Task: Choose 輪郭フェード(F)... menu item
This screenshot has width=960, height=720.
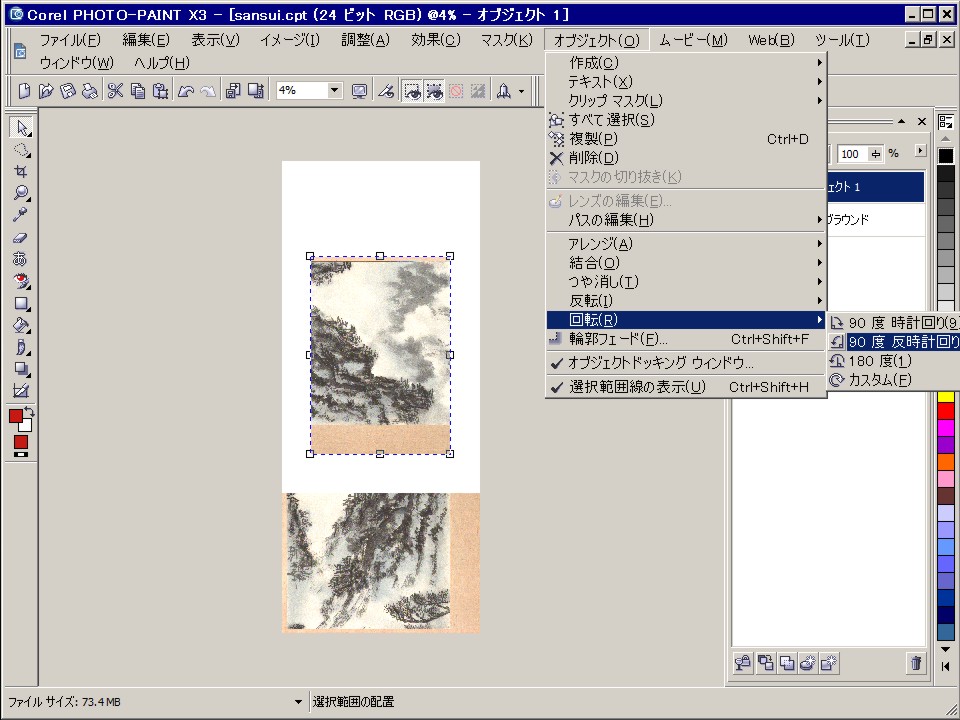Action: tap(686, 339)
